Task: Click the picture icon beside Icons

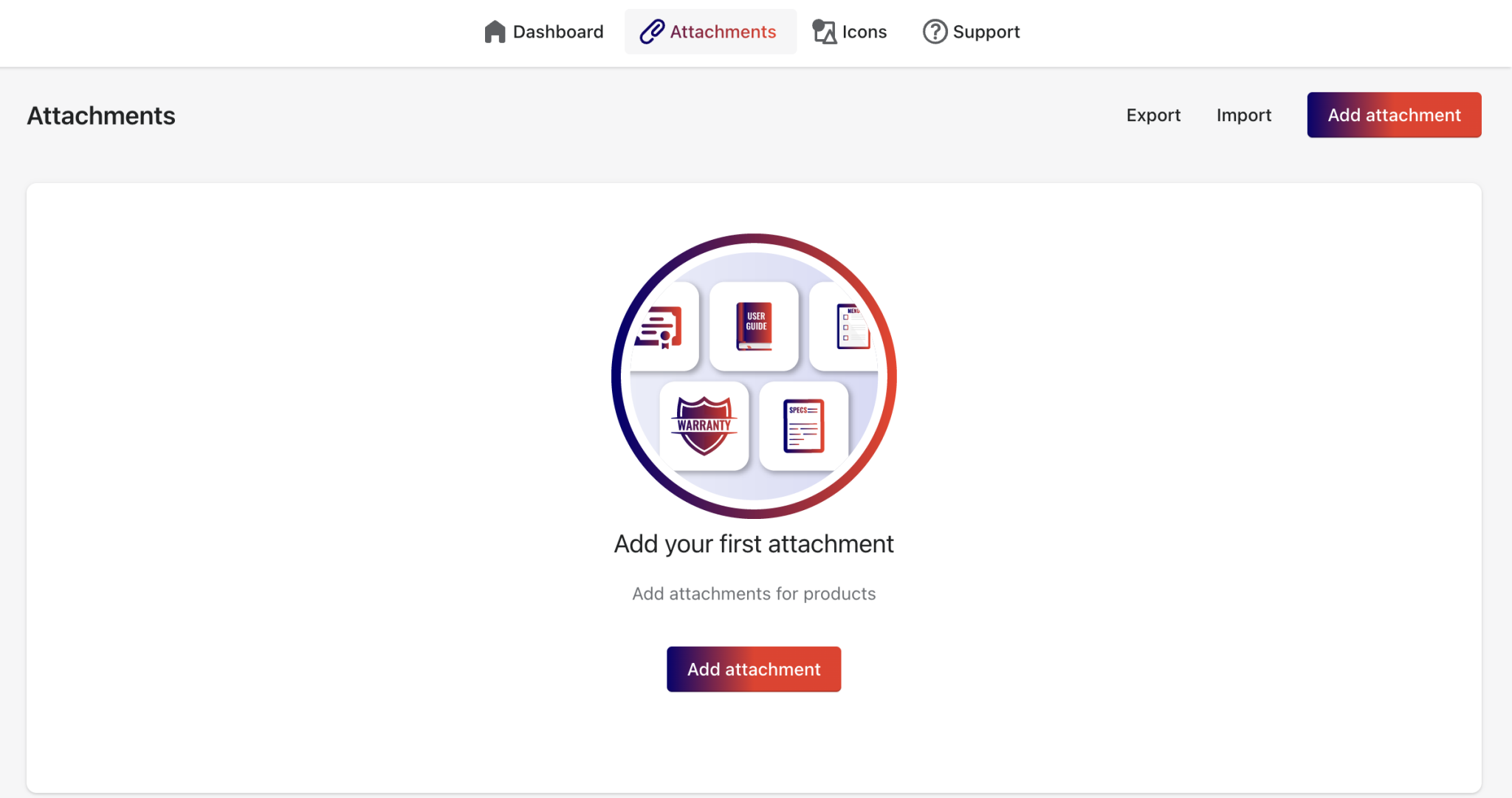Action: [822, 31]
